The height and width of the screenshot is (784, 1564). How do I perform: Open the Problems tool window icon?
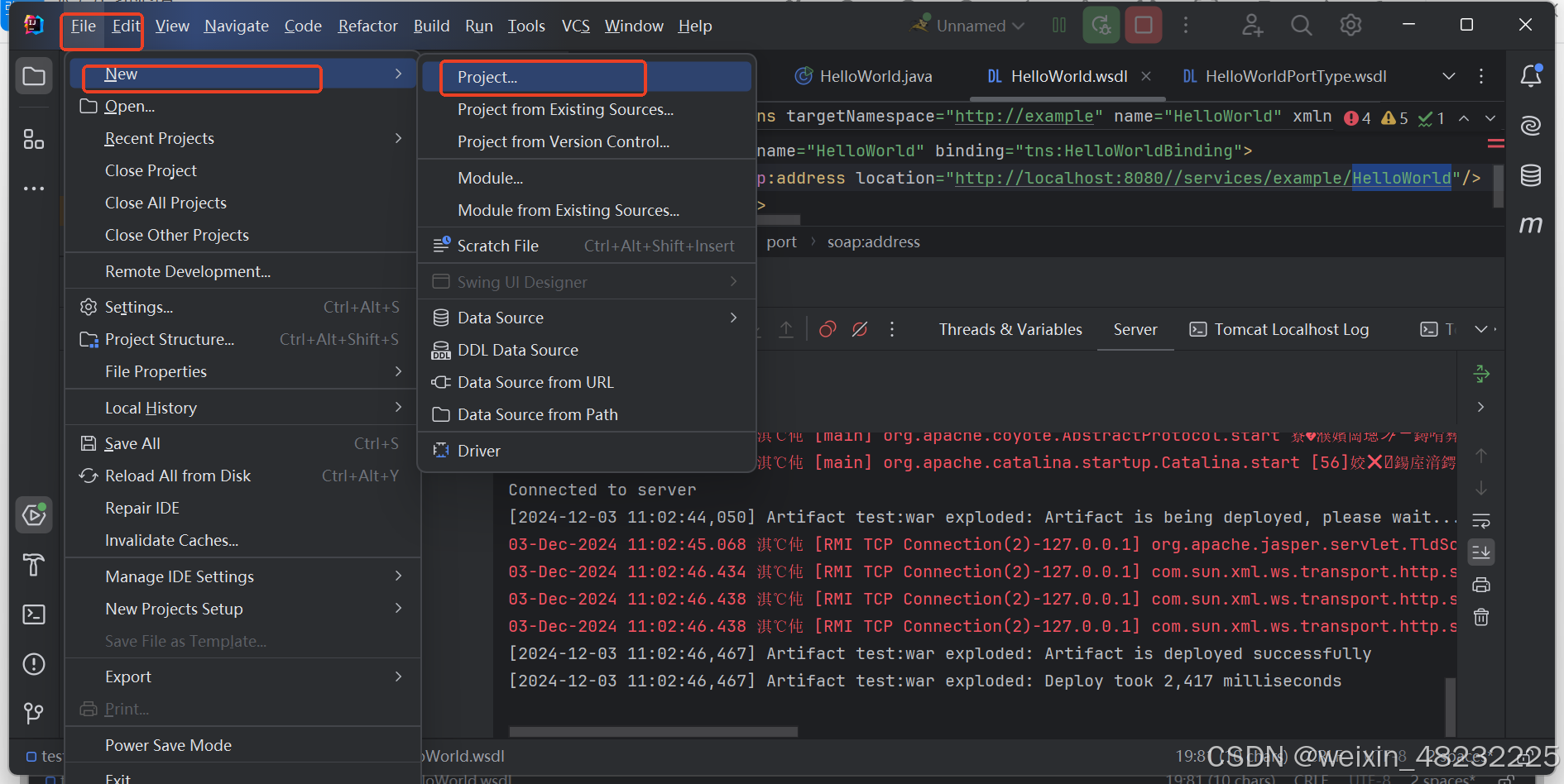(x=34, y=664)
